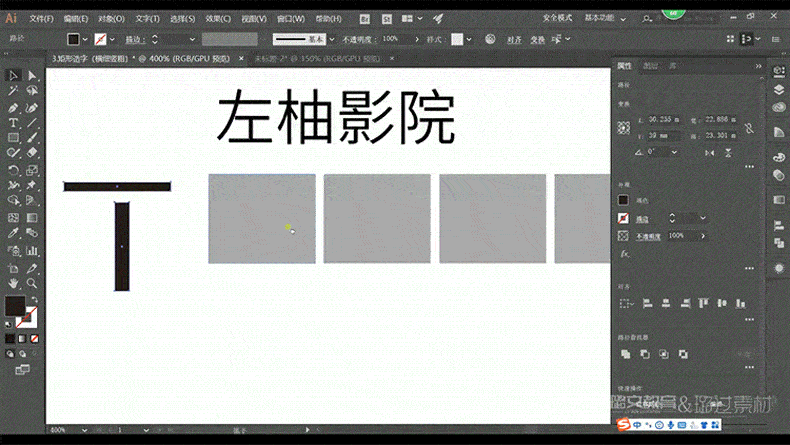Select the Eraser tool

click(32, 153)
